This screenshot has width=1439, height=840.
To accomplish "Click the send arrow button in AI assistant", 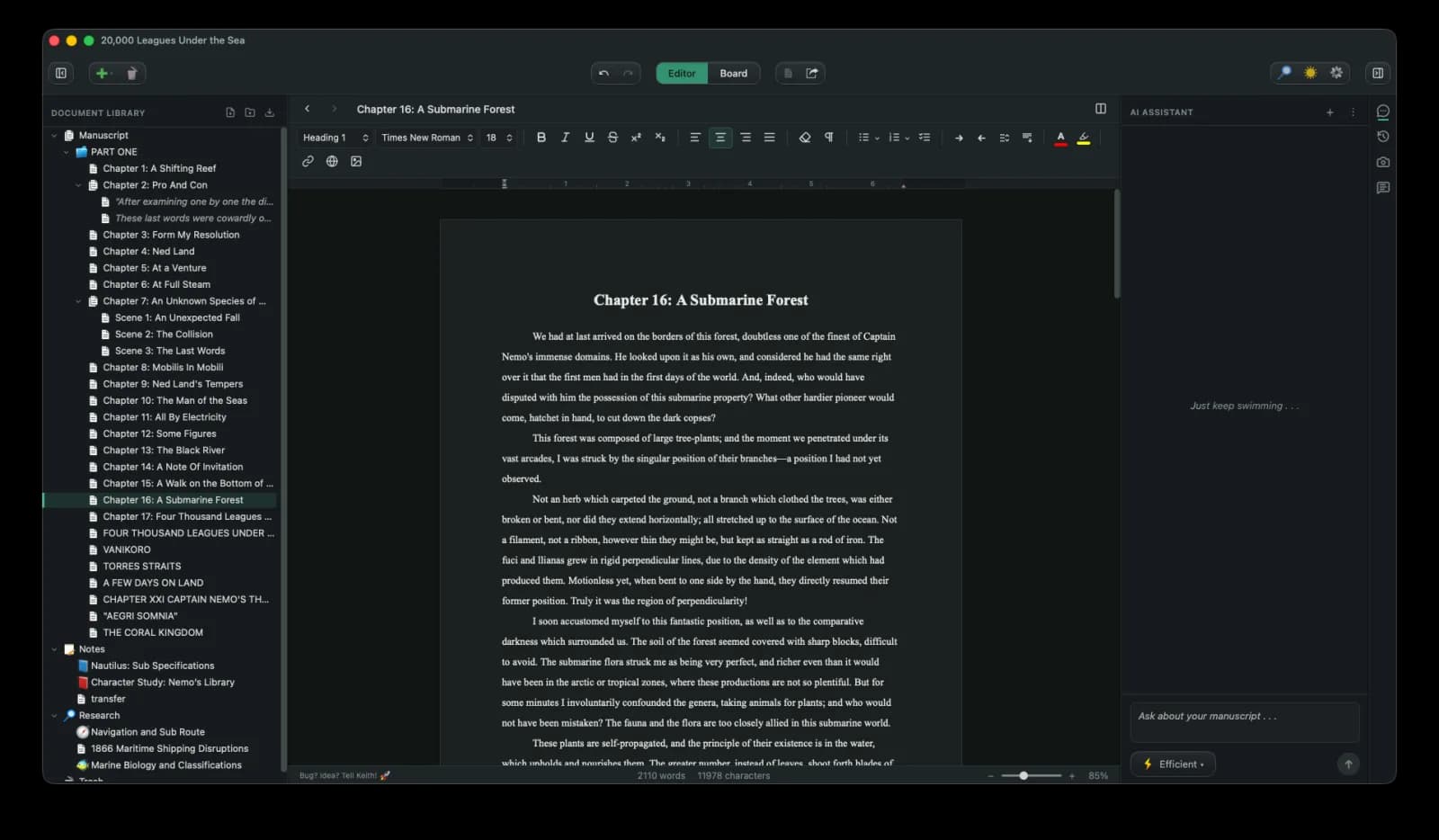I will pos(1347,764).
